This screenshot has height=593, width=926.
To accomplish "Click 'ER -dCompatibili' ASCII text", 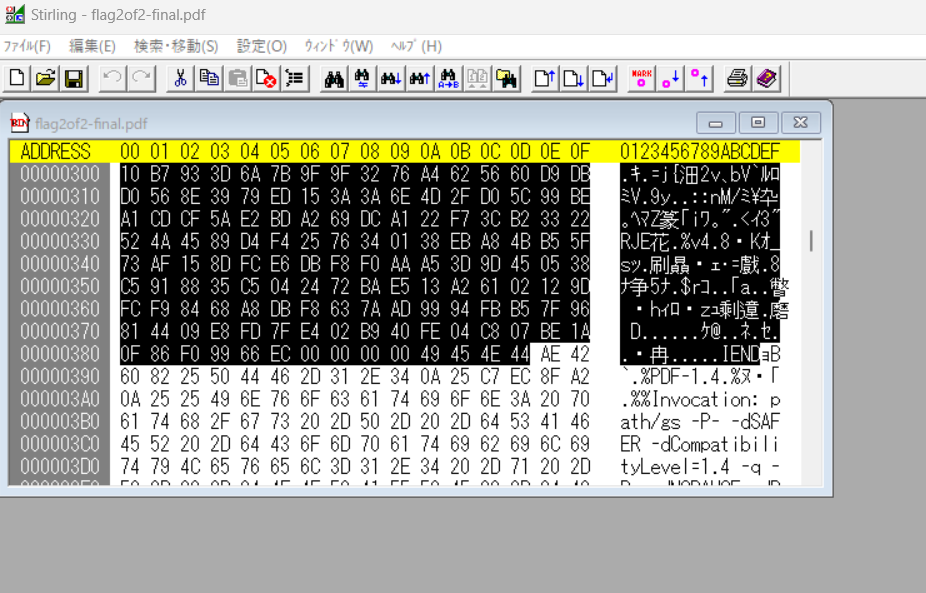I will (700, 444).
